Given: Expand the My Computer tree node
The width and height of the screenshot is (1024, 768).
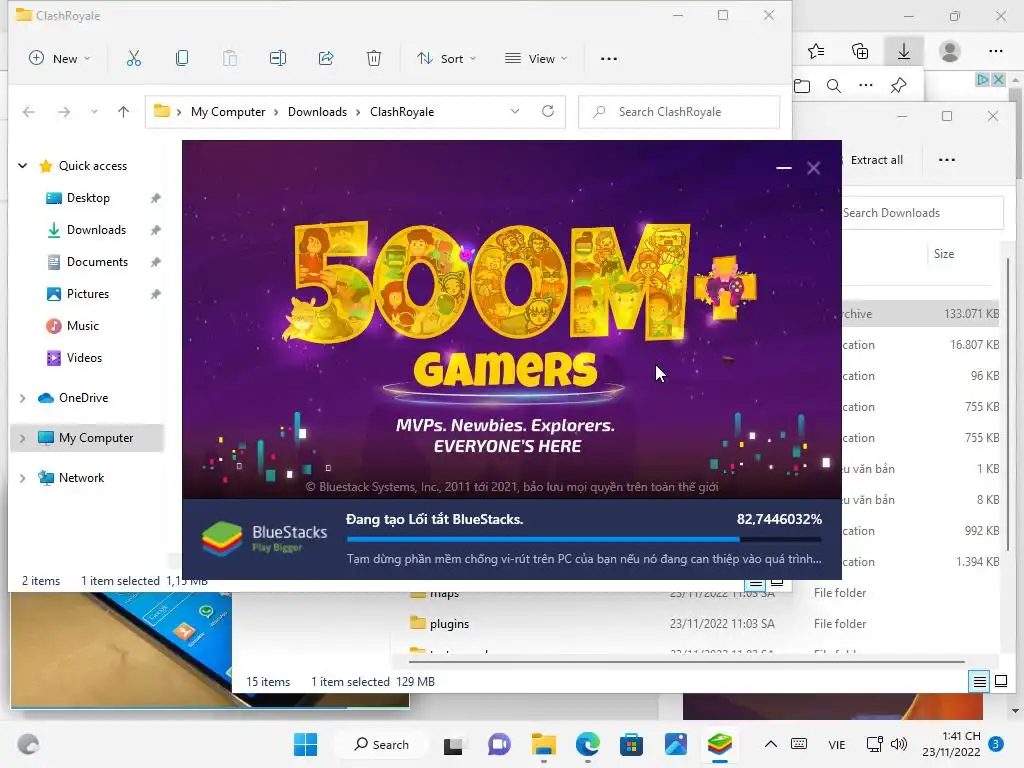Looking at the screenshot, I should click(x=22, y=438).
